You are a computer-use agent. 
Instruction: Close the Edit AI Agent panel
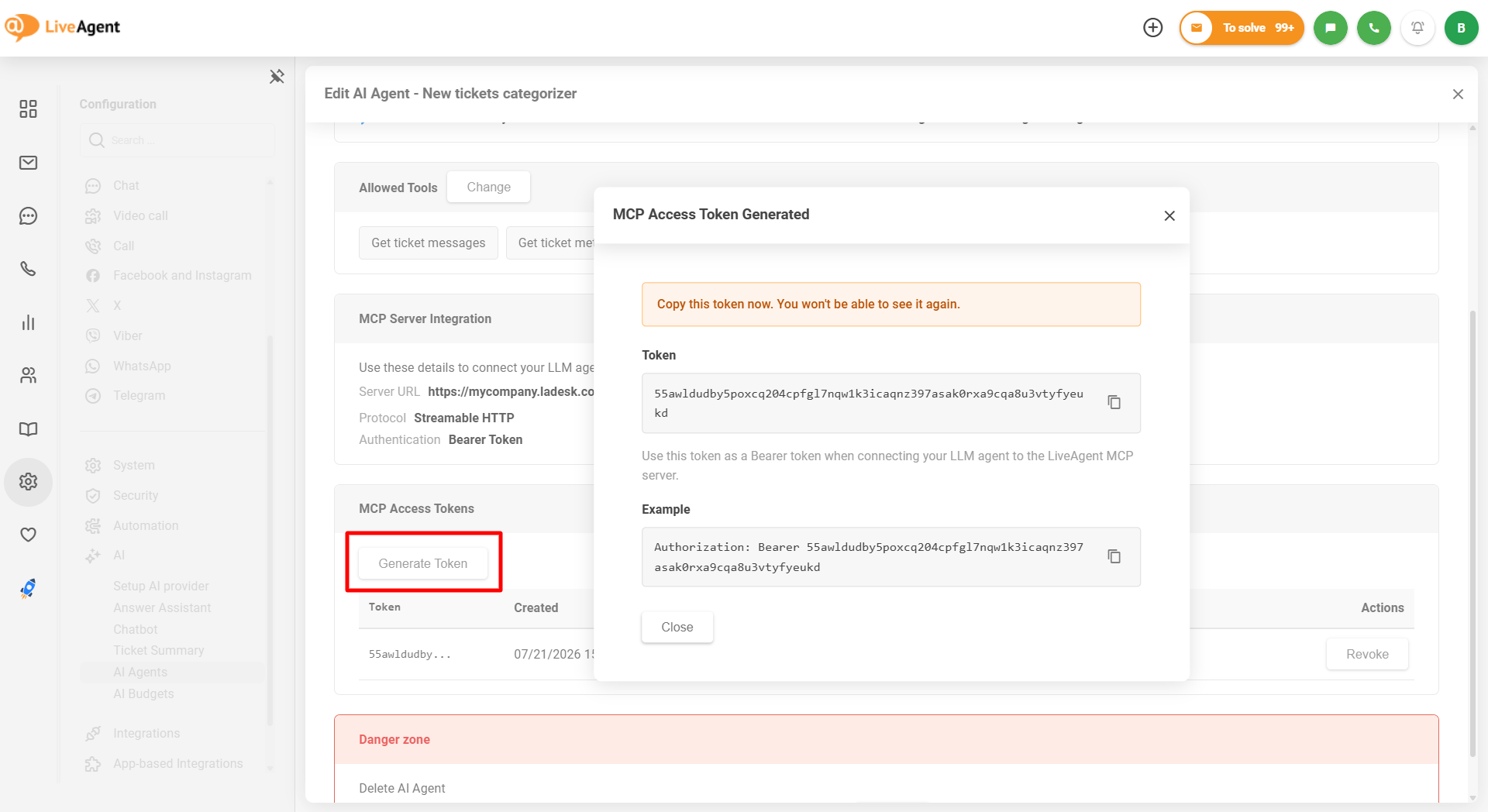coord(1458,94)
